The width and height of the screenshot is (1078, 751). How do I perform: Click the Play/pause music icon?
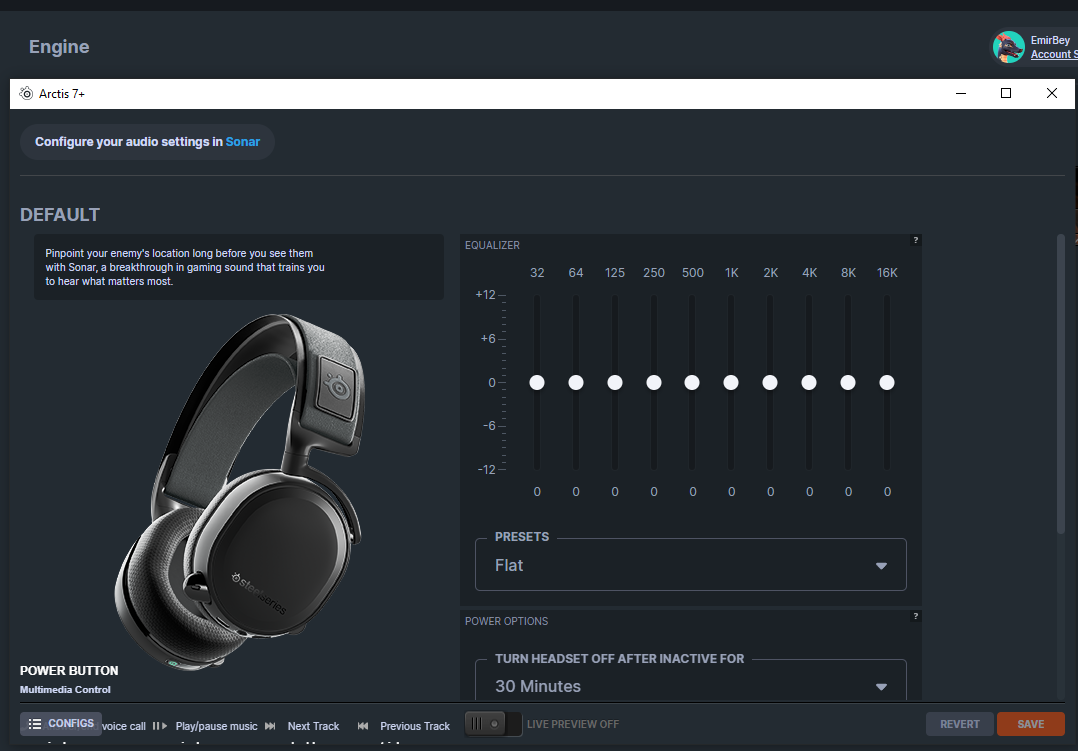160,726
